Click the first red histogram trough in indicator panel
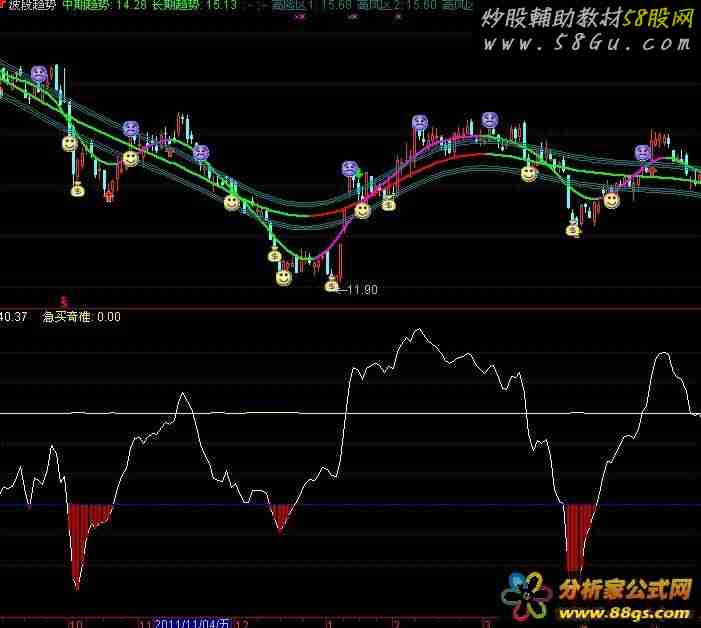 [88, 546]
